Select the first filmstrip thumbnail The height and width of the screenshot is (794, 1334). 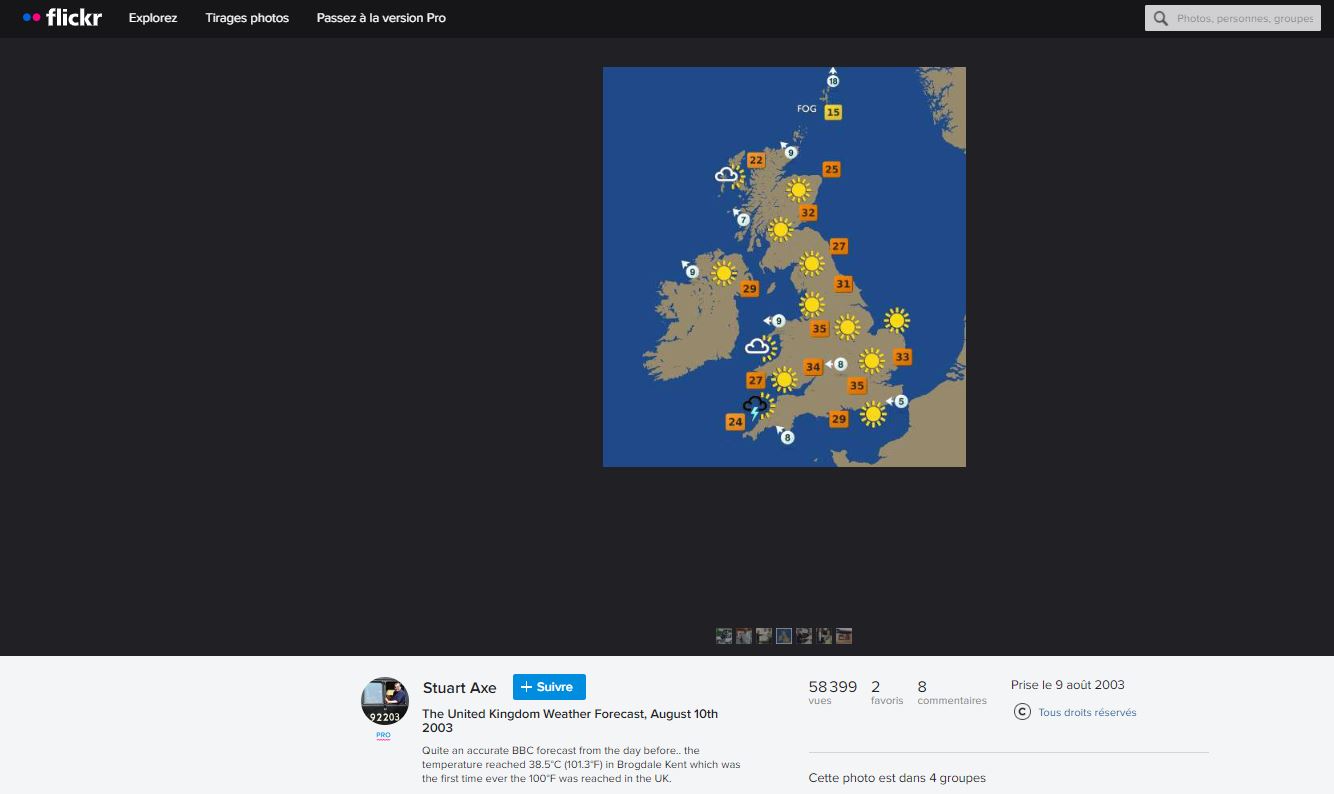[x=724, y=636]
